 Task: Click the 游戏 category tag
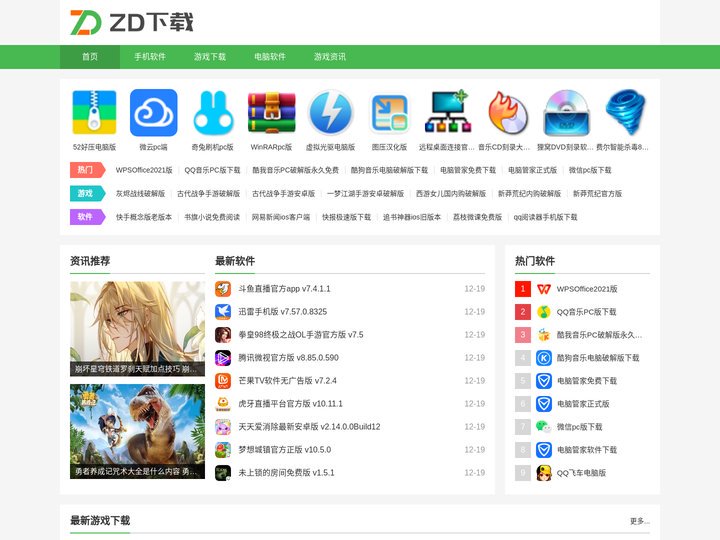pyautogui.click(x=87, y=193)
